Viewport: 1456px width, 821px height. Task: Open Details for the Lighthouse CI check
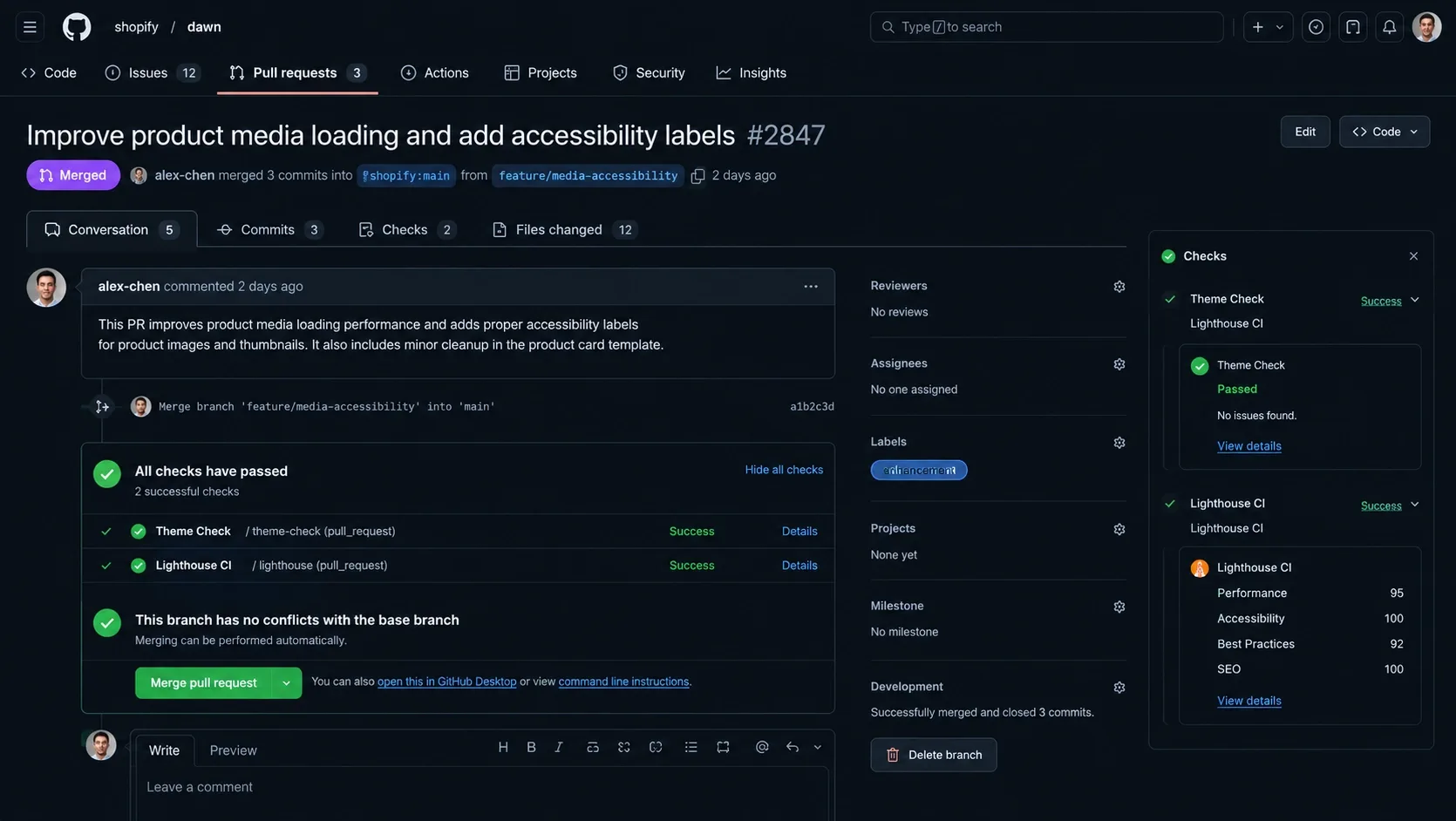click(x=799, y=566)
